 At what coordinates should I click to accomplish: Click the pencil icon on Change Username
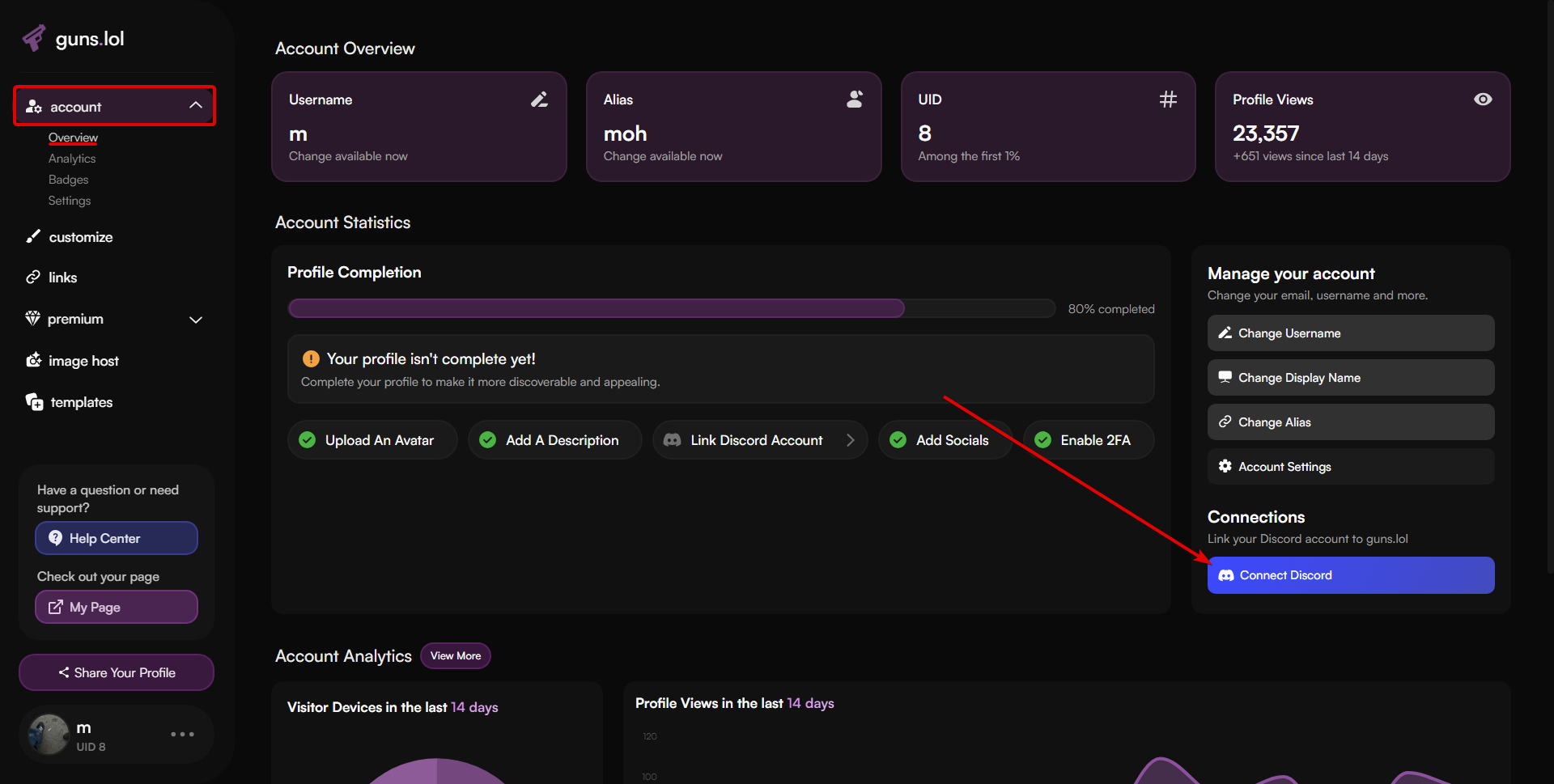[1225, 333]
